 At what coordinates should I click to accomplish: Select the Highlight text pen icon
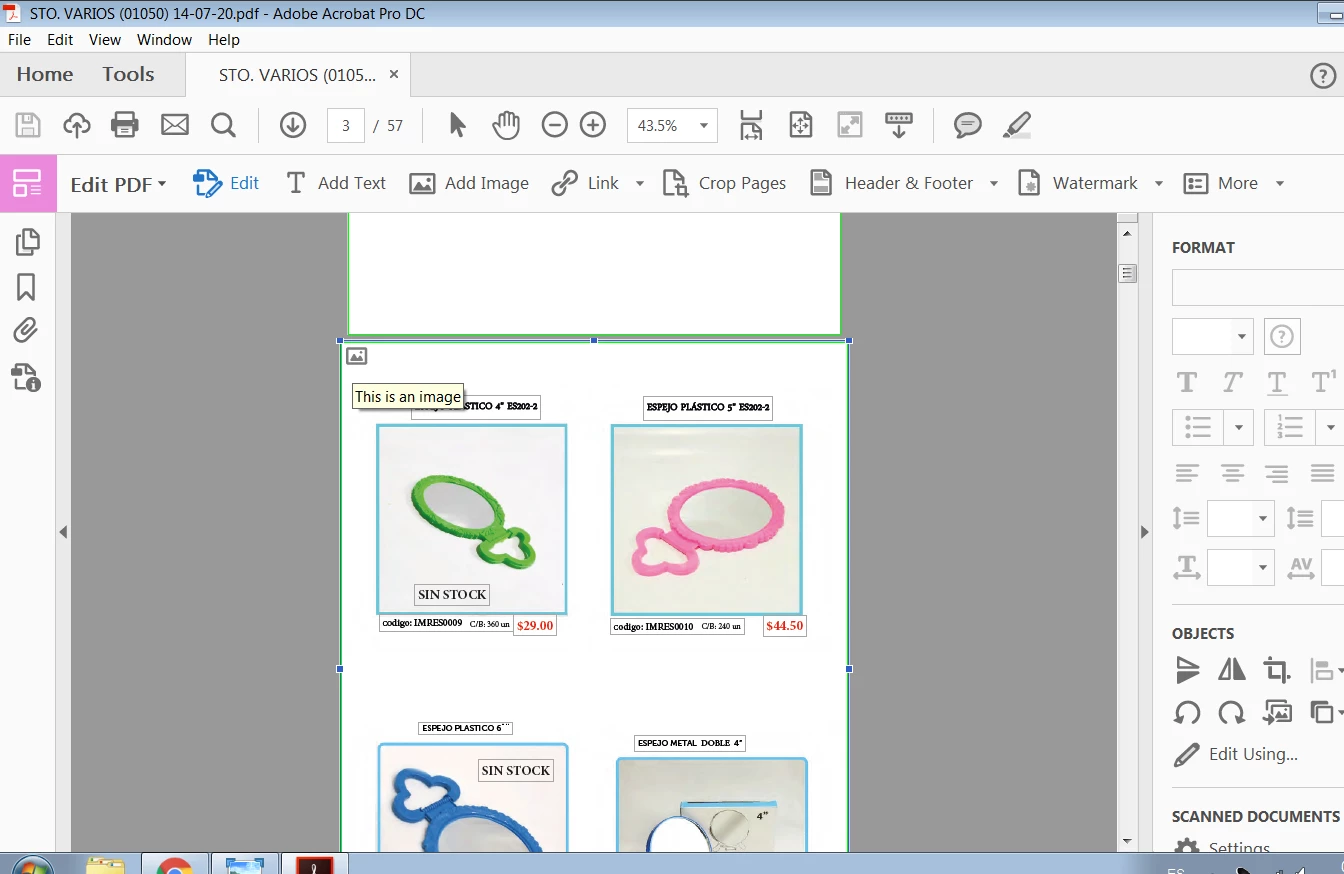pos(1017,125)
